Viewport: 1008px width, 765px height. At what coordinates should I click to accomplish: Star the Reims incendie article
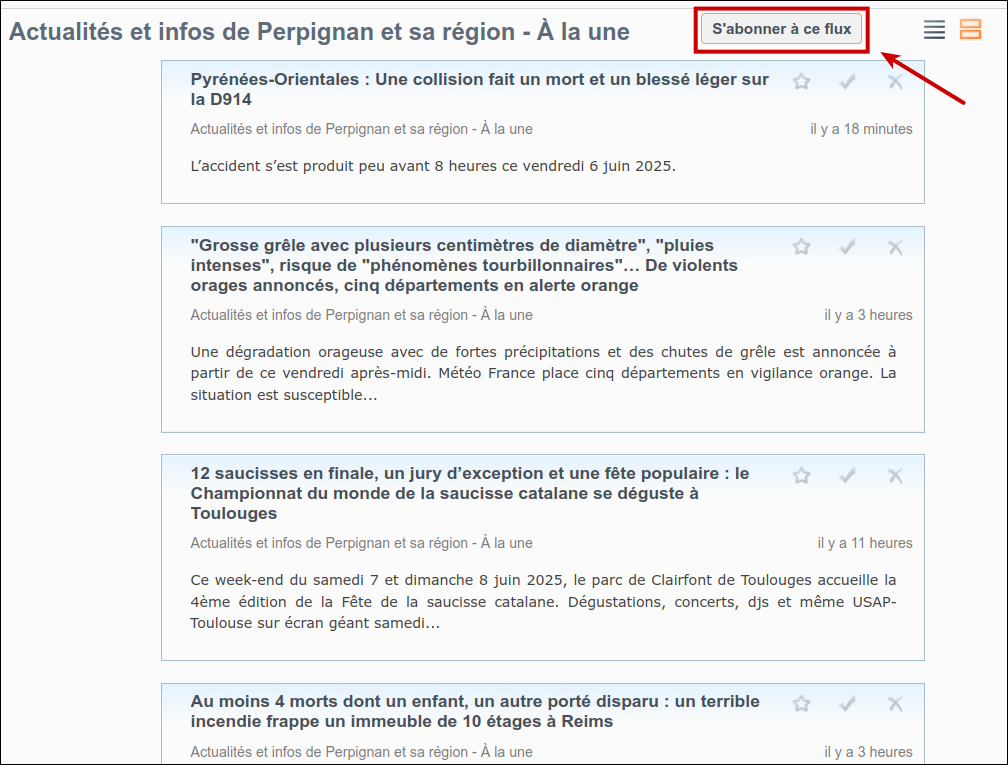point(801,704)
